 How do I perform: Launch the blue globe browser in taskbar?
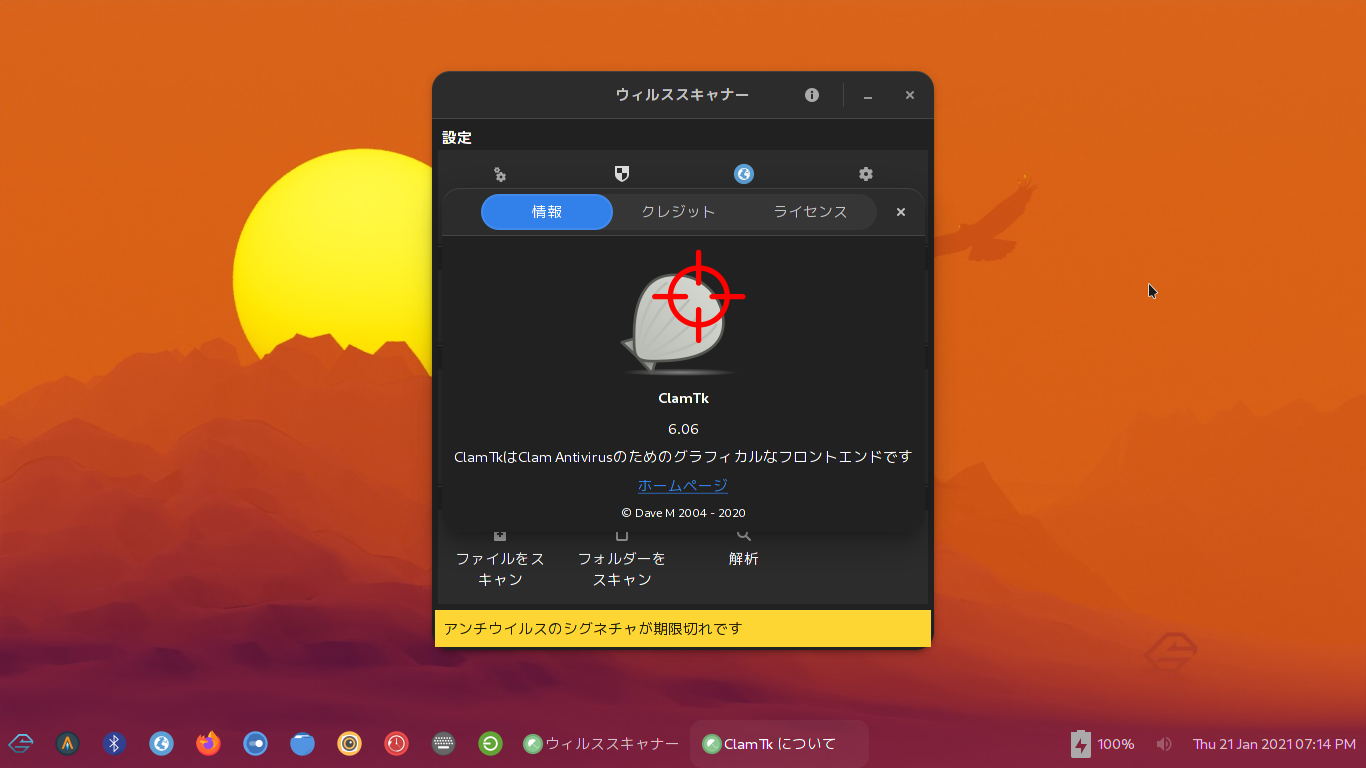161,743
